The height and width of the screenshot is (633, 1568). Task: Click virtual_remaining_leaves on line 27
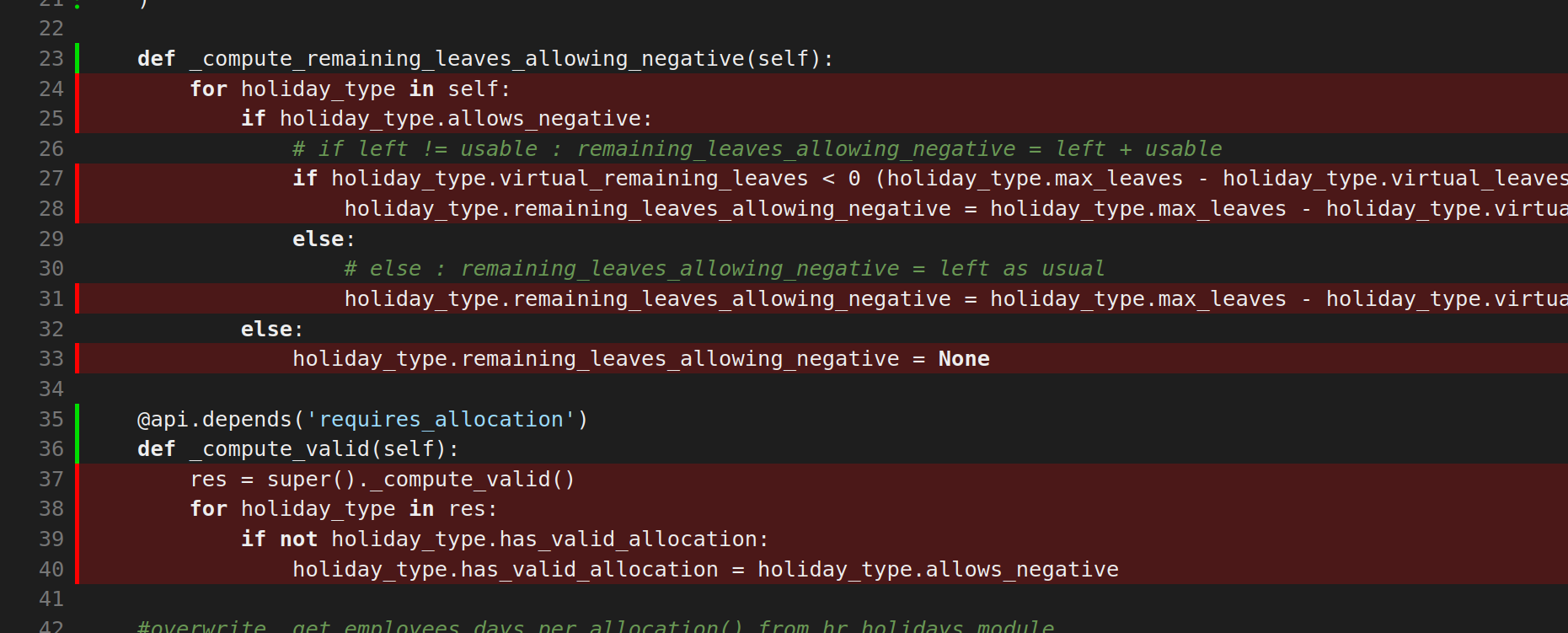653,179
